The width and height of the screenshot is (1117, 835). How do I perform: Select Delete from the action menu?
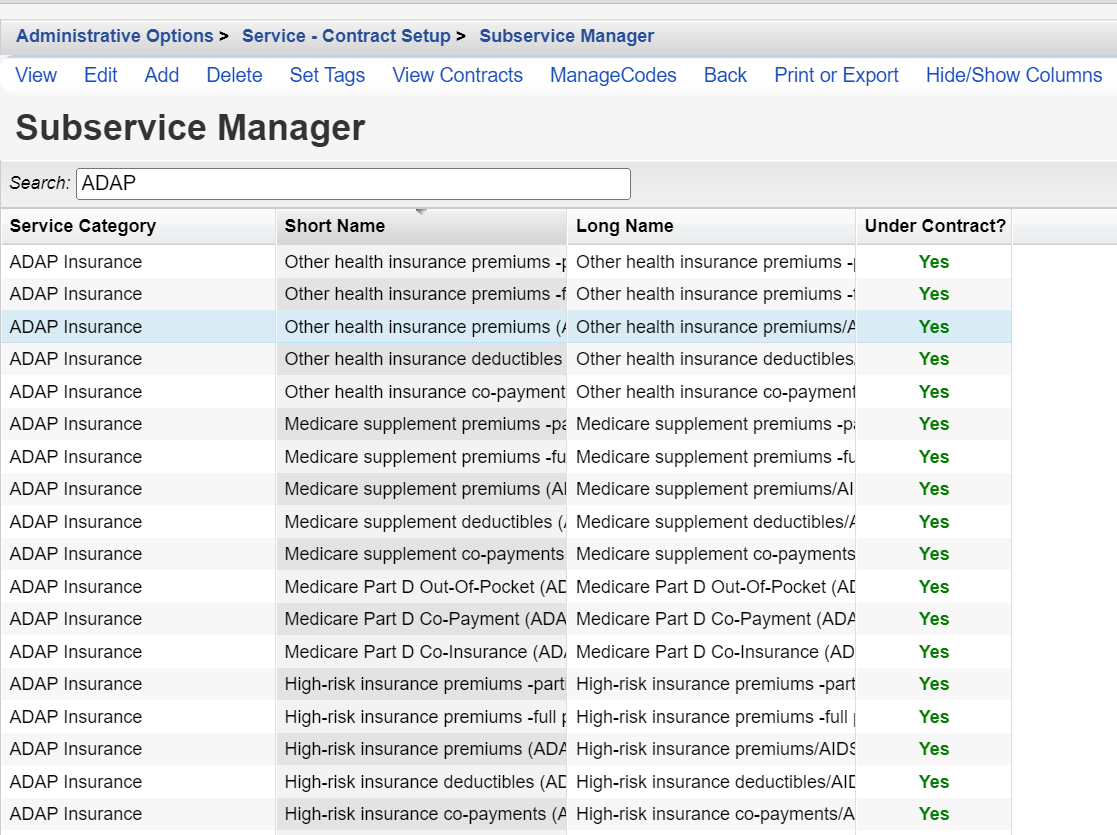[234, 75]
